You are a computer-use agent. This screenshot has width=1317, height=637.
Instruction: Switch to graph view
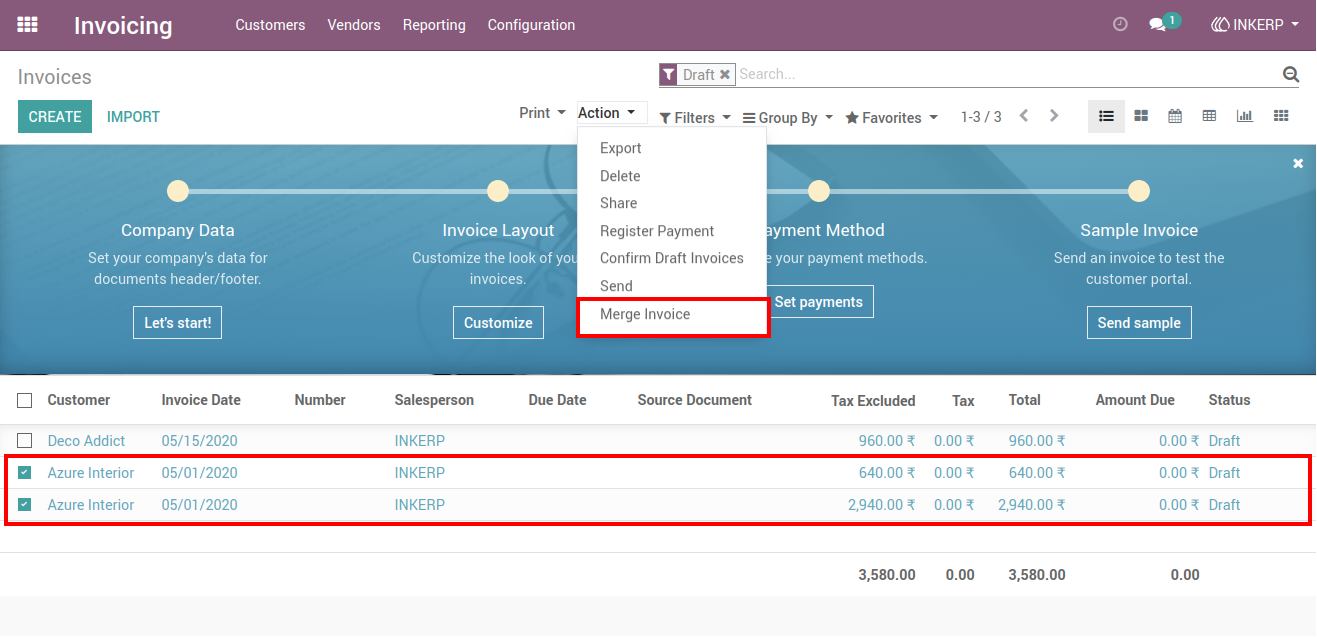point(1245,116)
